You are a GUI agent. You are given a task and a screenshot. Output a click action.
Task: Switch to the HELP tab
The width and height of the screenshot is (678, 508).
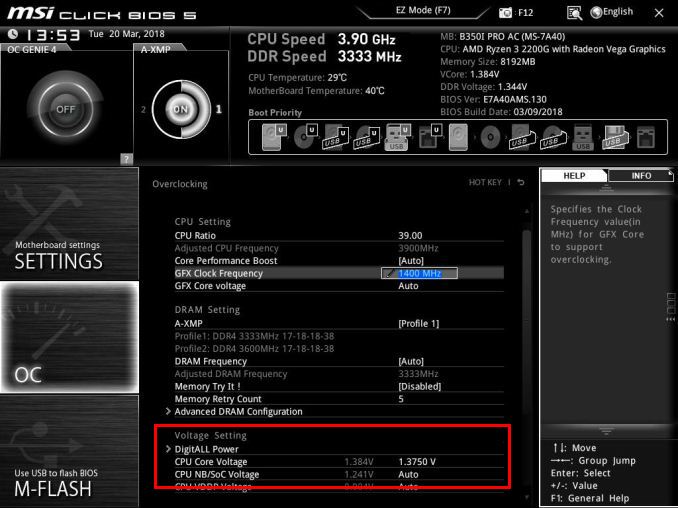tap(574, 176)
